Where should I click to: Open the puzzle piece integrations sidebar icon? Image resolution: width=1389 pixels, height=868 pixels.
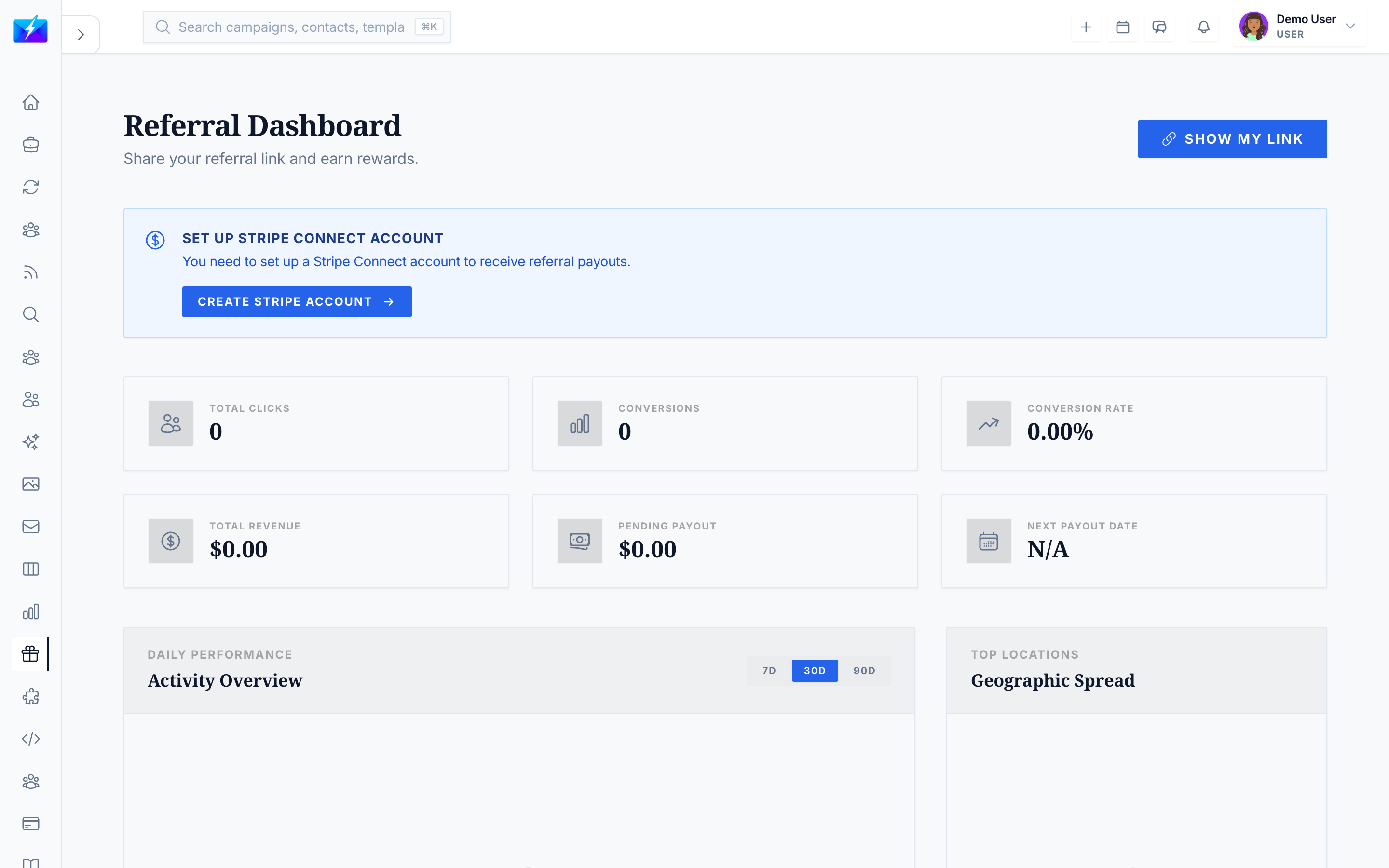tap(30, 696)
